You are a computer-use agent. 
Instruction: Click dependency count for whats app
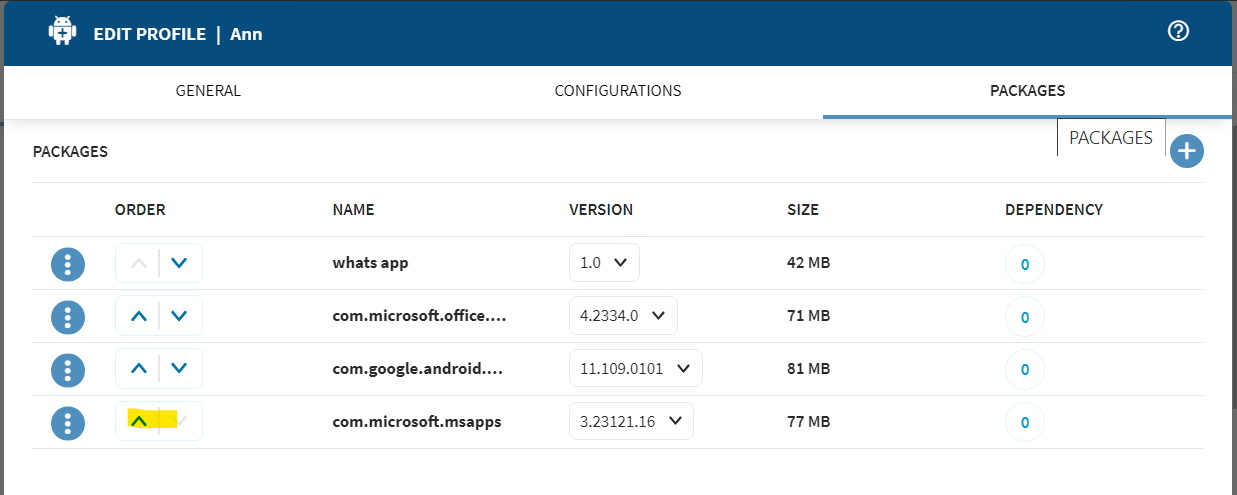tap(1024, 265)
